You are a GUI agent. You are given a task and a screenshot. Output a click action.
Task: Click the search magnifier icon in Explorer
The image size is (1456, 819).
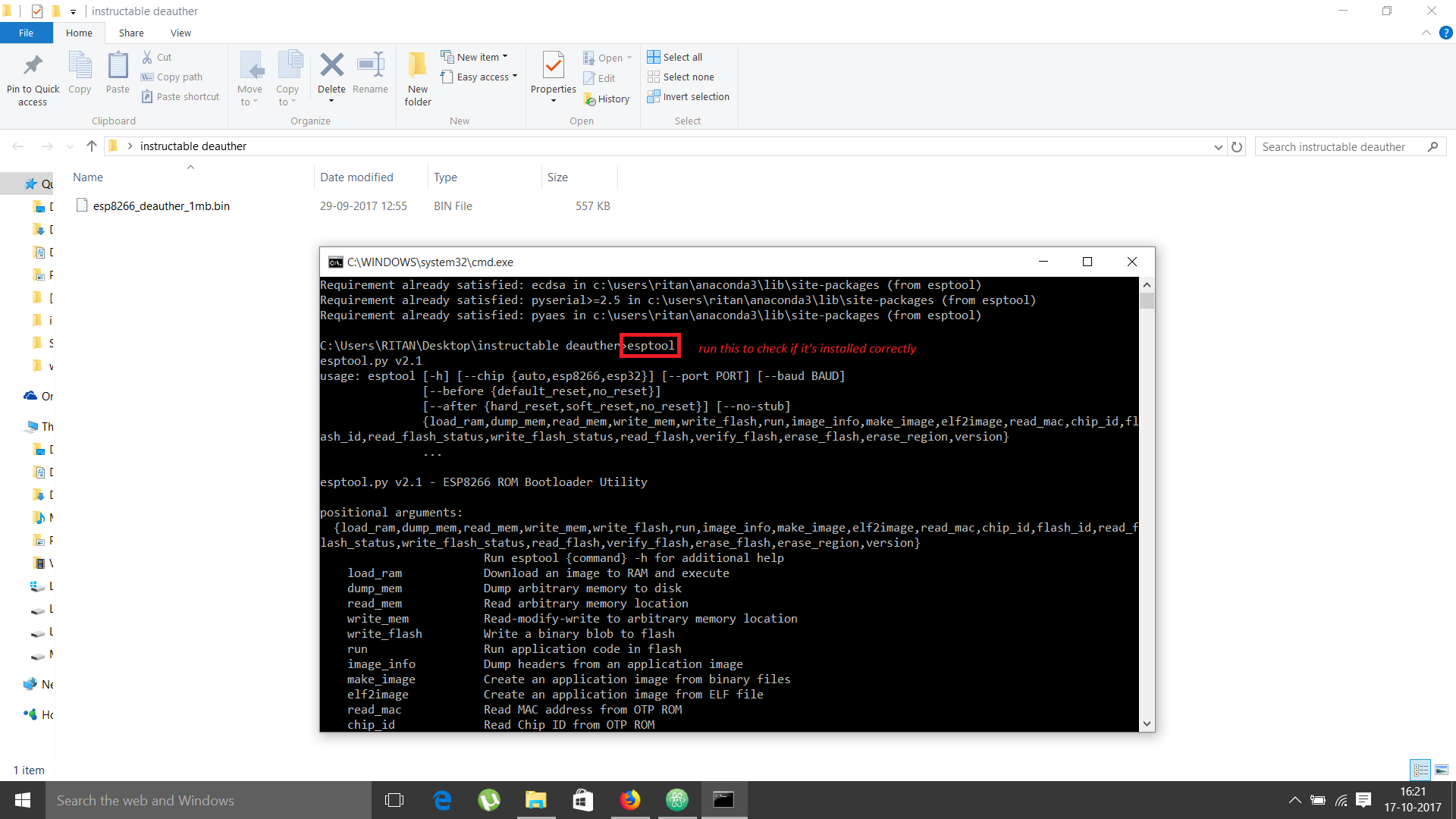click(x=1432, y=146)
